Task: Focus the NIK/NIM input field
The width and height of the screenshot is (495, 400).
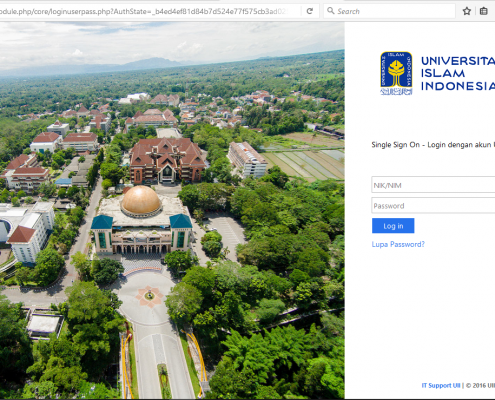Action: [433, 185]
